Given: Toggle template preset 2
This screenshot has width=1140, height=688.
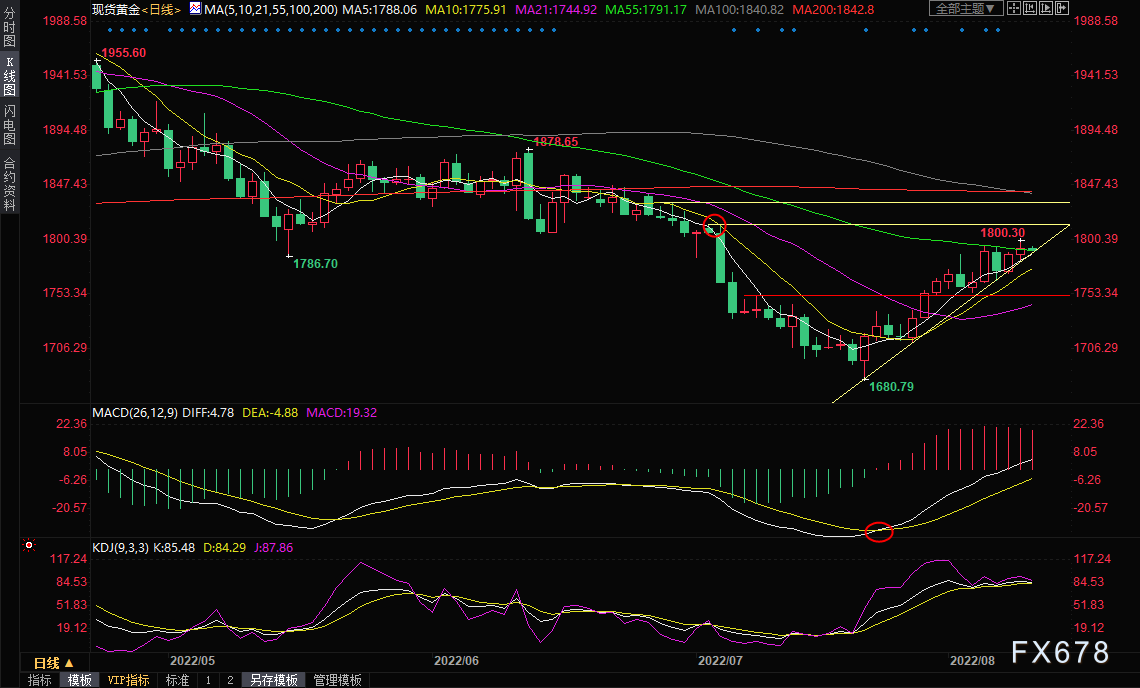Looking at the screenshot, I should tap(230, 680).
